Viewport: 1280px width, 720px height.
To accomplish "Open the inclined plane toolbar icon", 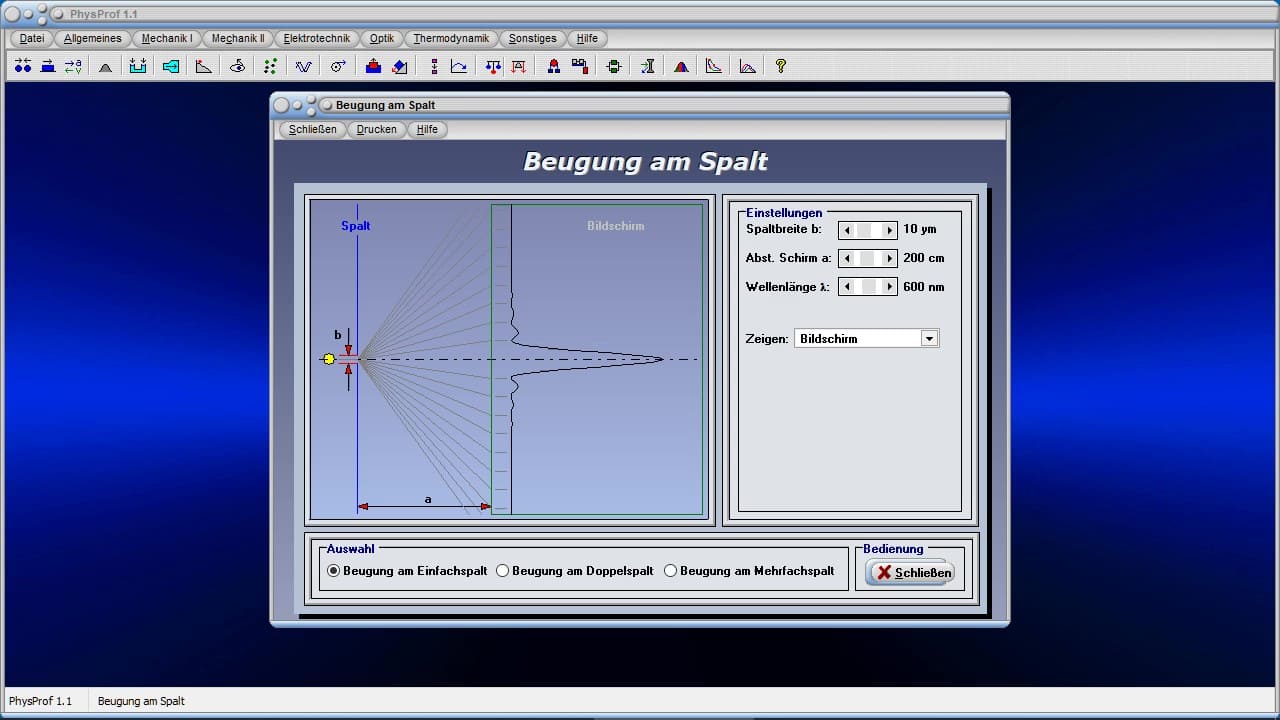I will tap(204, 66).
